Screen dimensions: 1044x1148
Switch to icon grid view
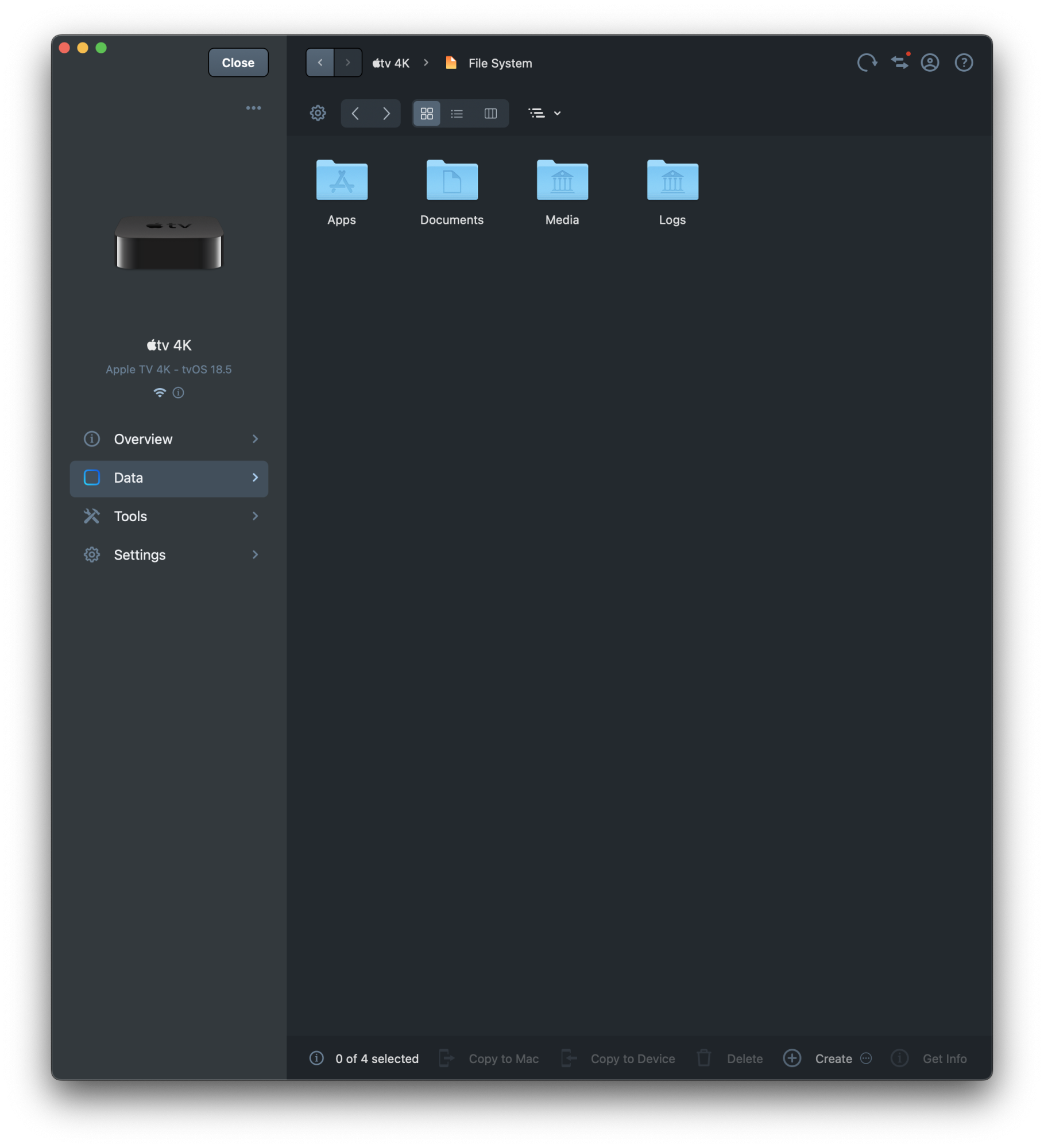(427, 113)
